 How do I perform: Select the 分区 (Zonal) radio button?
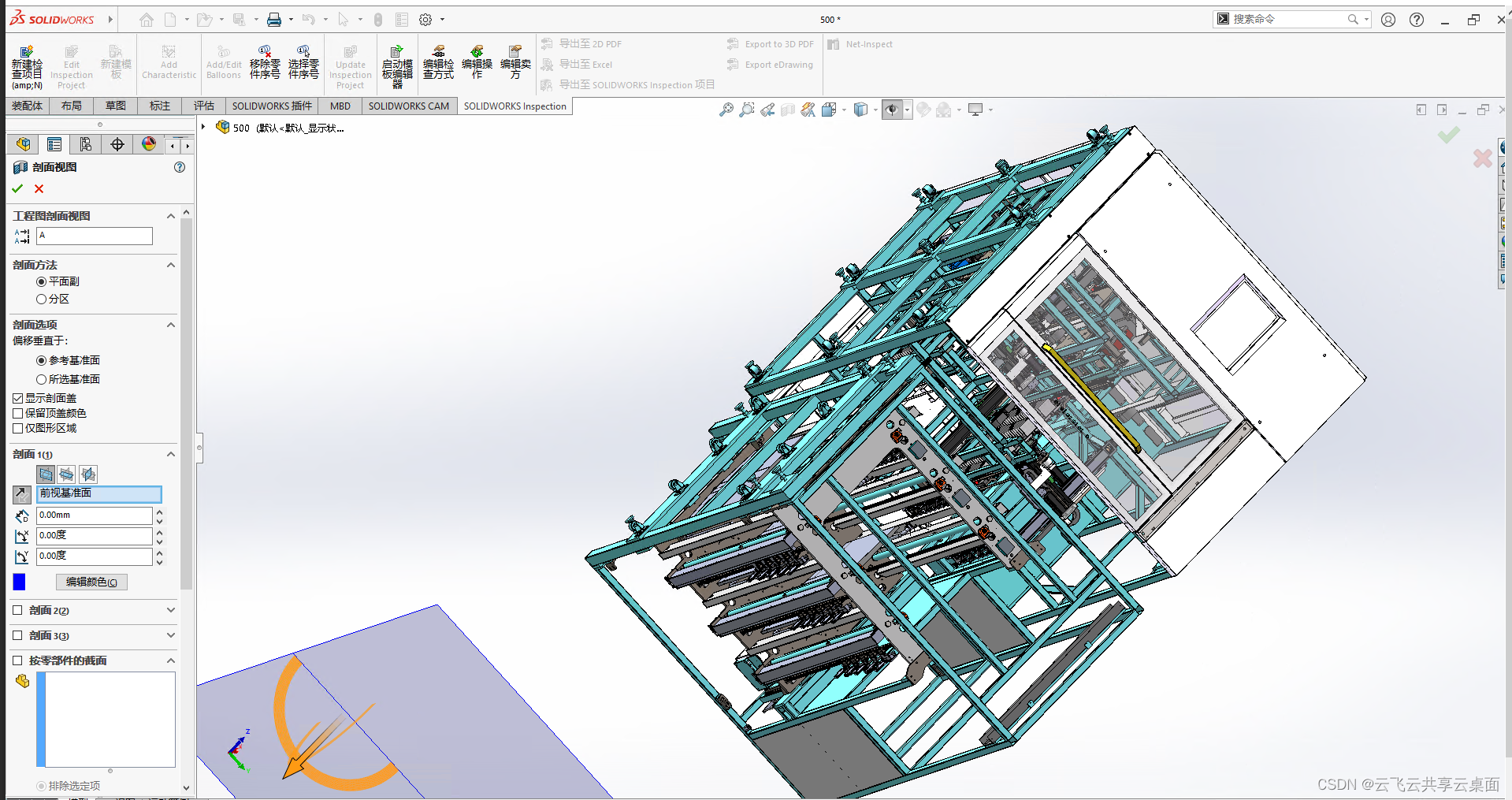(41, 300)
